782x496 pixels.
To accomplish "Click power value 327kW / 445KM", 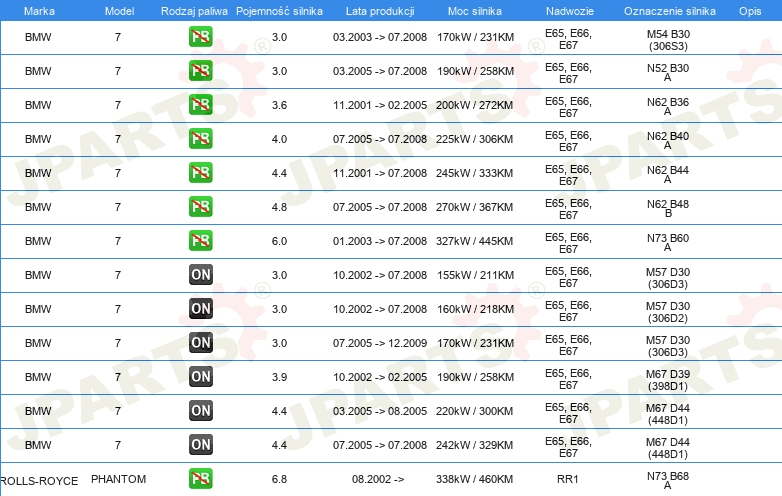I will [474, 241].
